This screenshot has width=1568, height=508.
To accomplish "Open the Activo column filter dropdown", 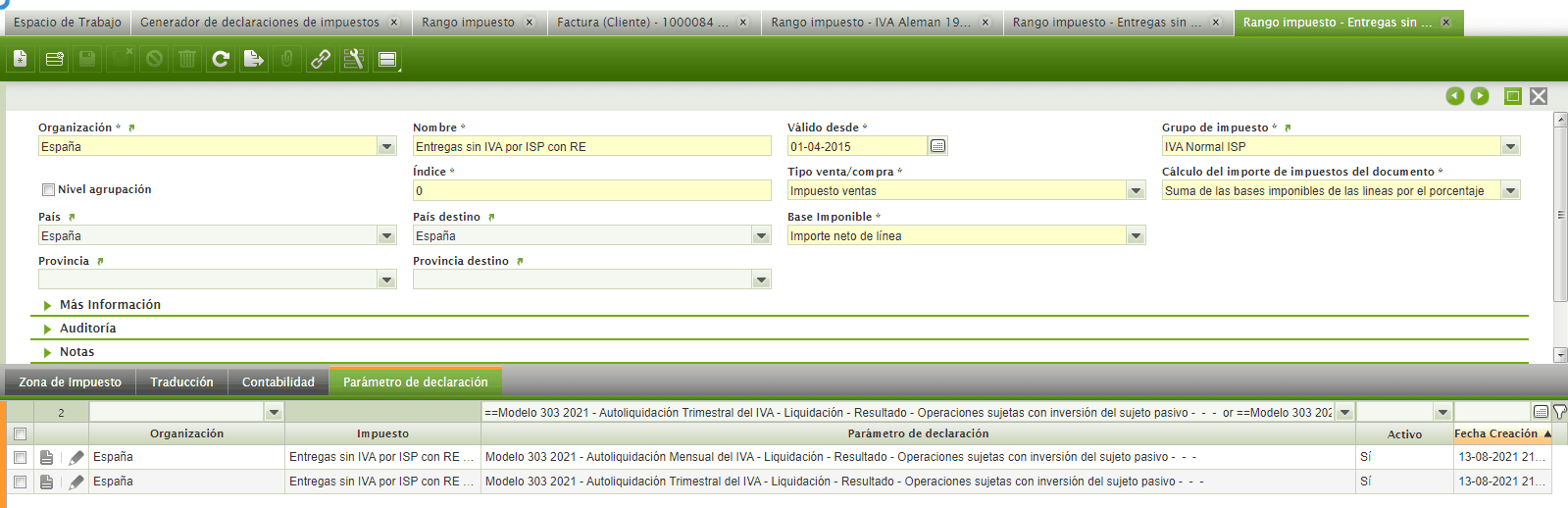I will click(x=1442, y=412).
